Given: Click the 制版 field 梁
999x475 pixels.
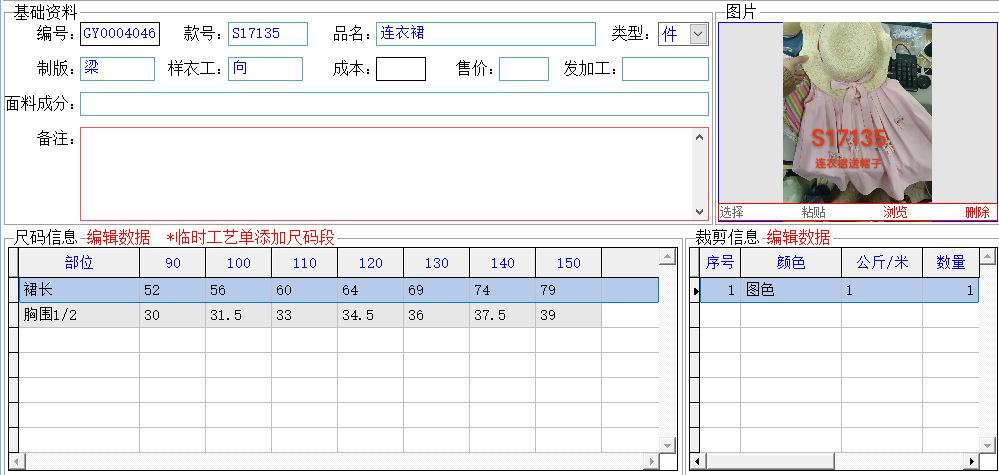Looking at the screenshot, I should point(117,69).
